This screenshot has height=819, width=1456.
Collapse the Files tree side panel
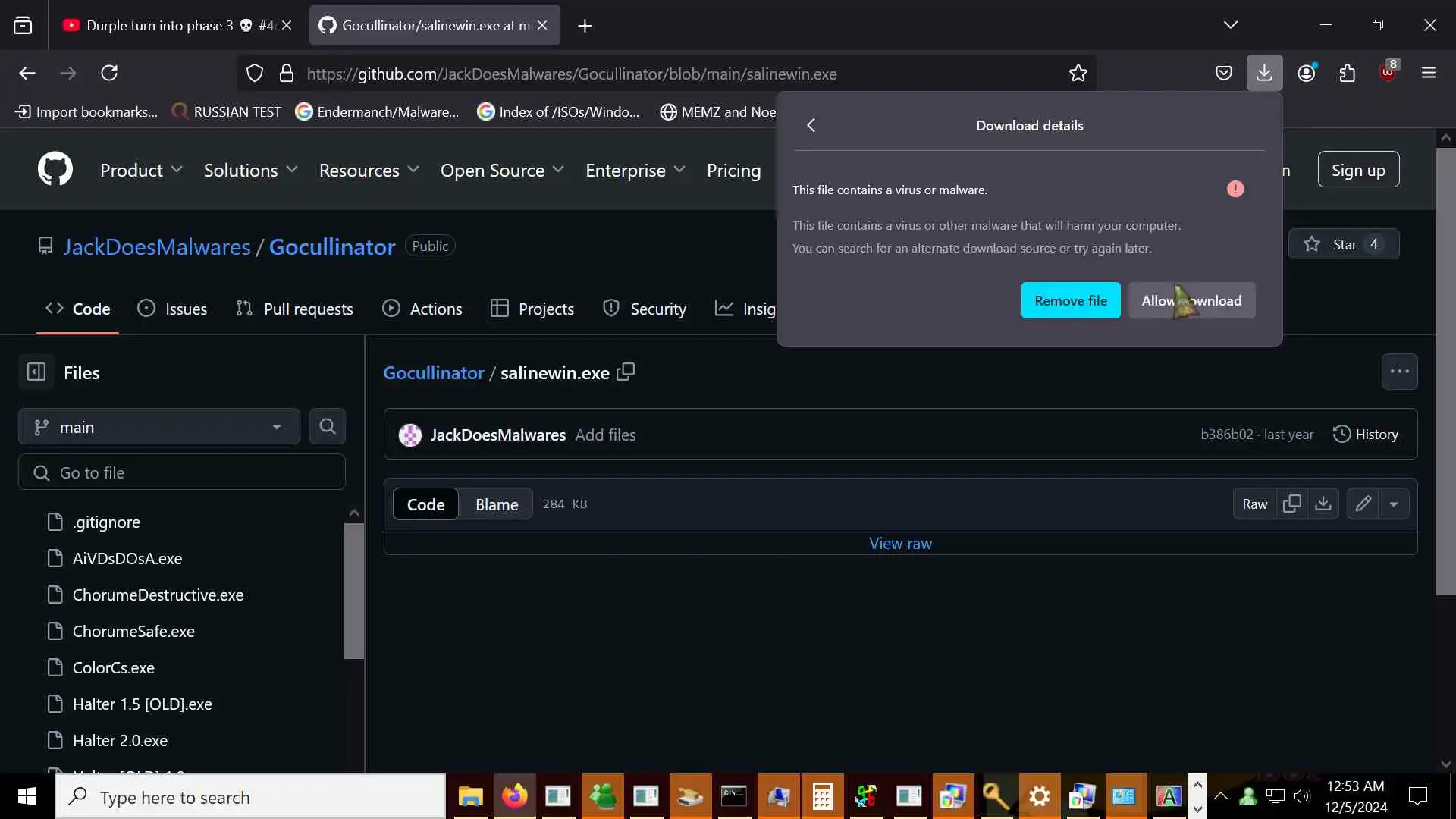pyautogui.click(x=36, y=372)
